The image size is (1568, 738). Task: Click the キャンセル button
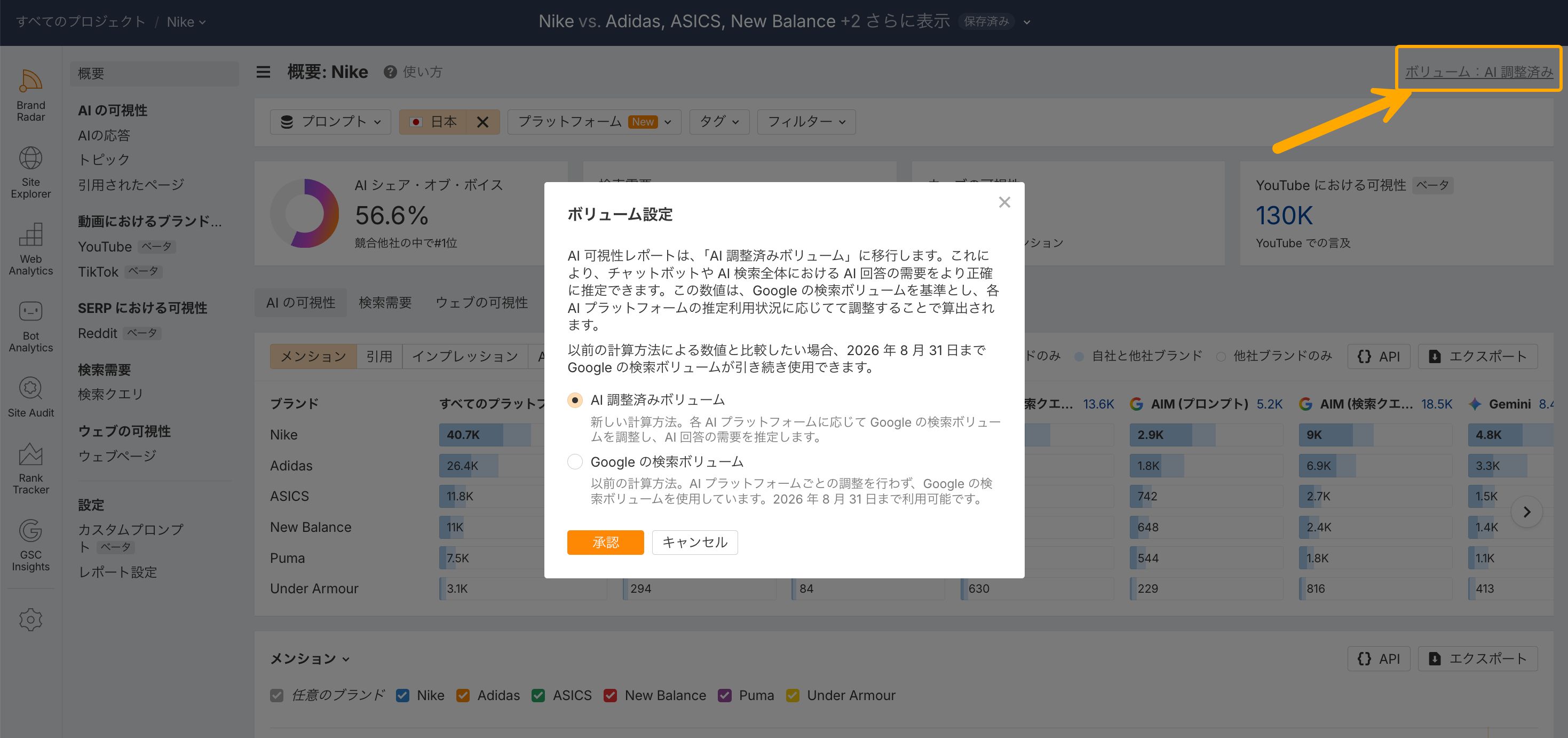click(694, 543)
